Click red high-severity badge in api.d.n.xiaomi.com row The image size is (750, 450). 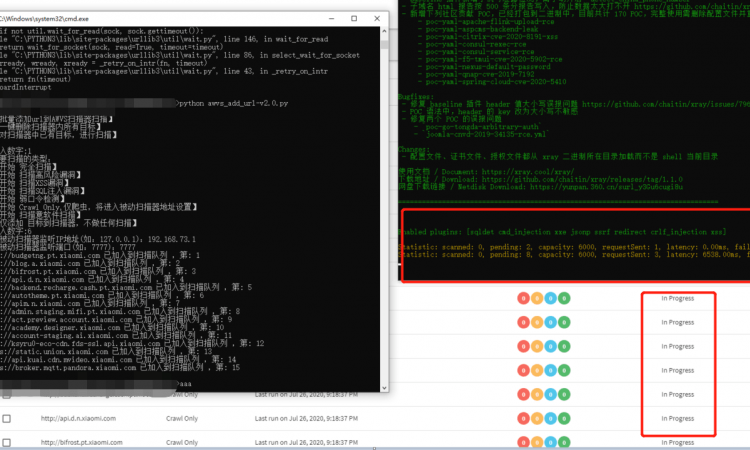click(523, 418)
